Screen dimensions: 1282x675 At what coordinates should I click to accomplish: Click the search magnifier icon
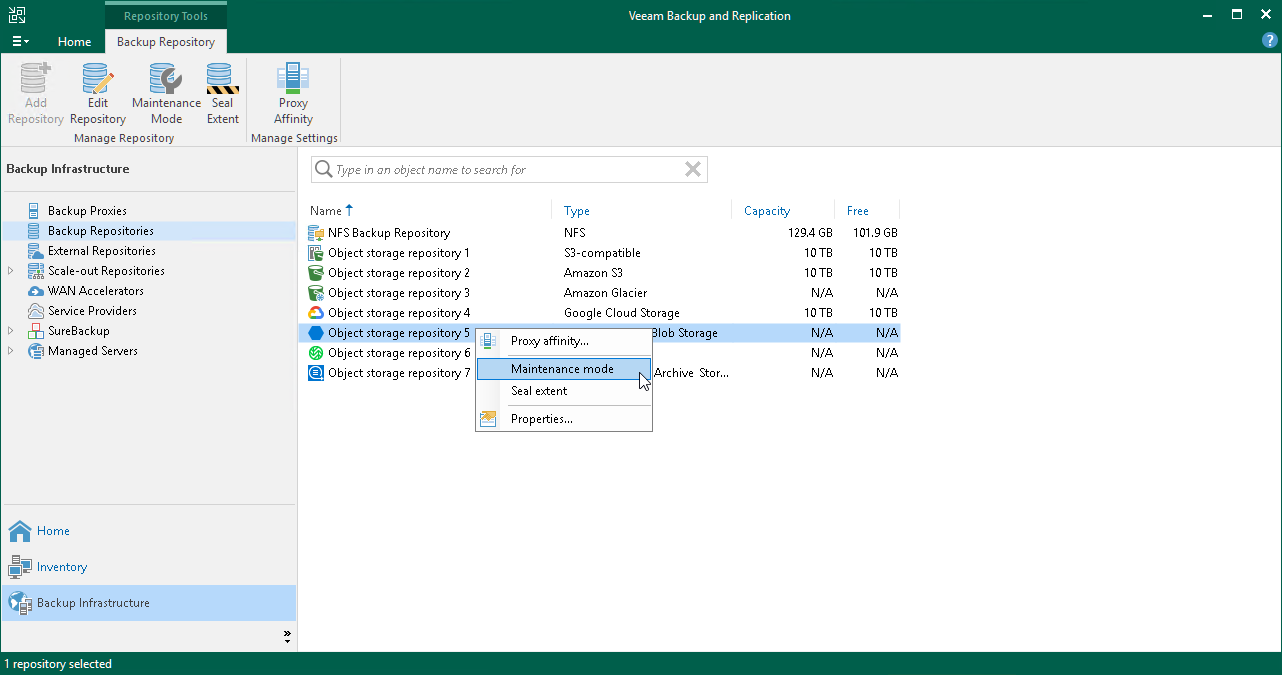(323, 170)
